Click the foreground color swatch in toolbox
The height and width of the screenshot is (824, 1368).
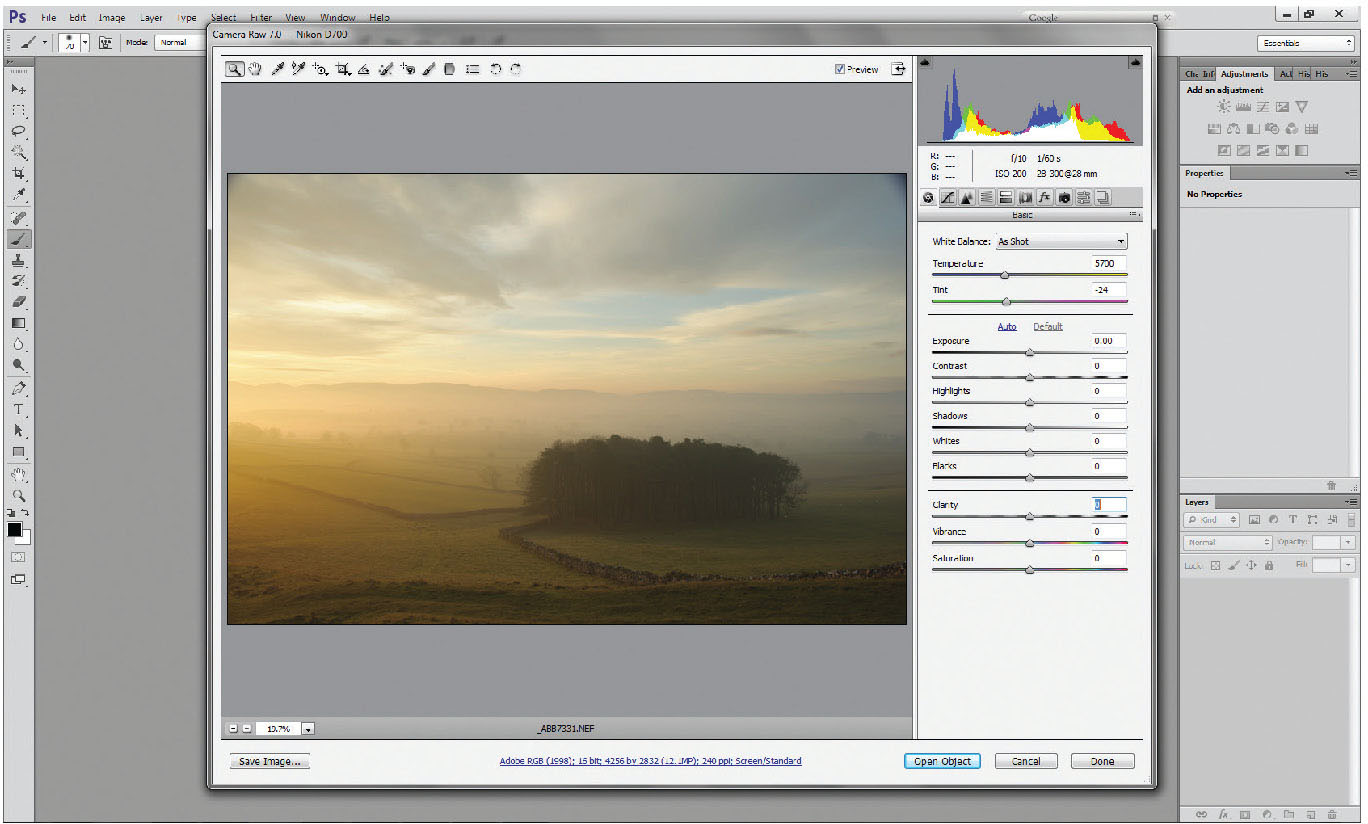point(15,530)
